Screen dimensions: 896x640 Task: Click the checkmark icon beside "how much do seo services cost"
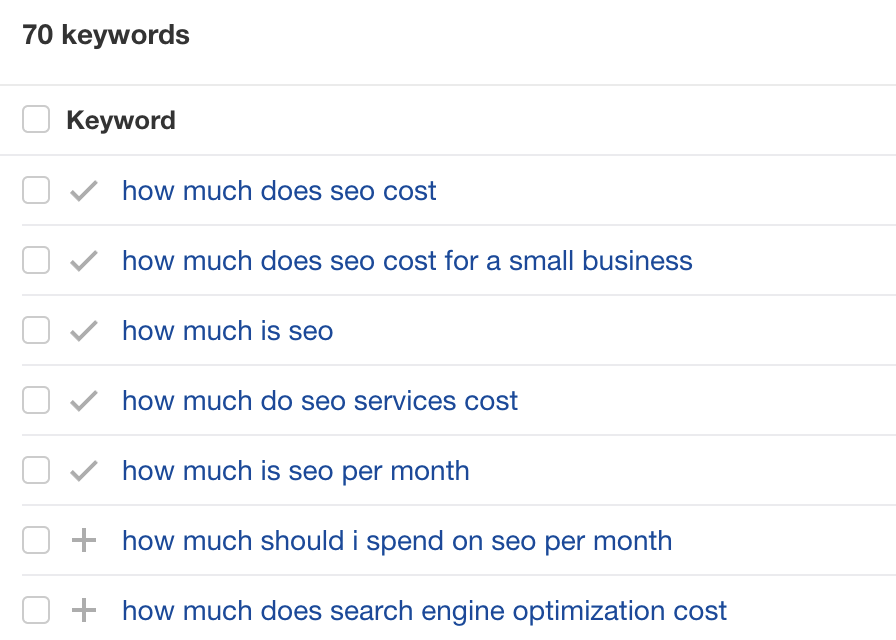coord(84,400)
